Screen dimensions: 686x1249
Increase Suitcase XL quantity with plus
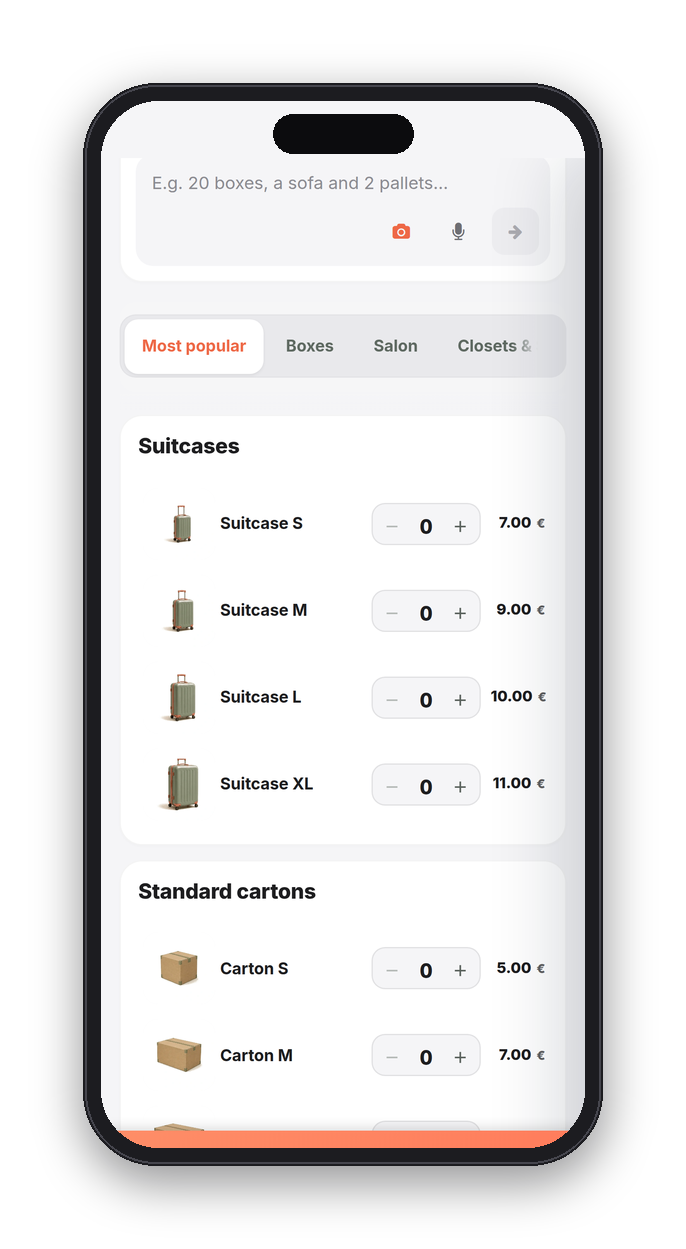point(460,787)
